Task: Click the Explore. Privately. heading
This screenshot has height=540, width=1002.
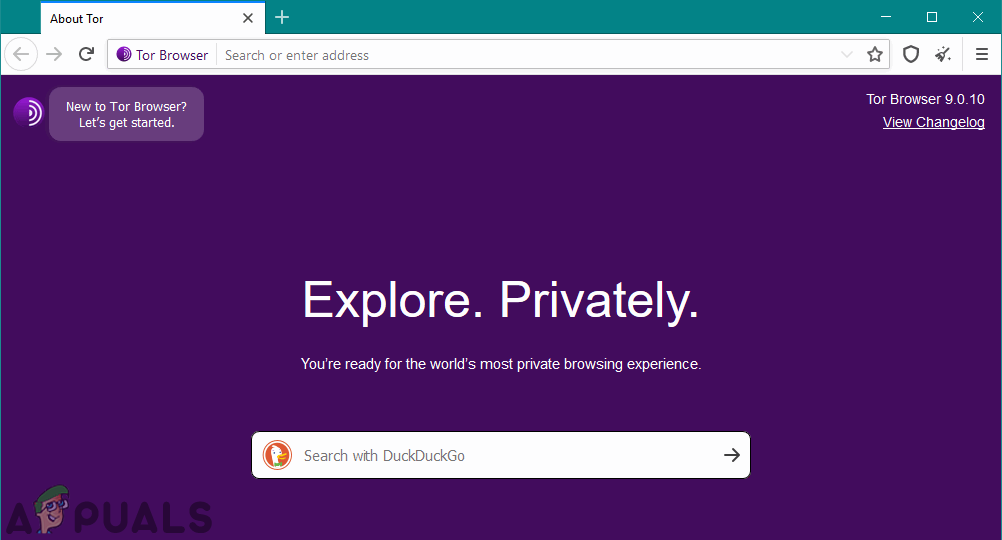Action: (501, 299)
